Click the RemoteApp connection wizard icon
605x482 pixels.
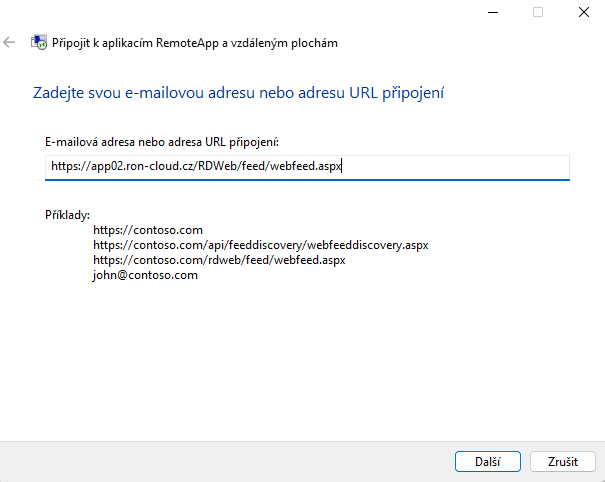(x=39, y=42)
